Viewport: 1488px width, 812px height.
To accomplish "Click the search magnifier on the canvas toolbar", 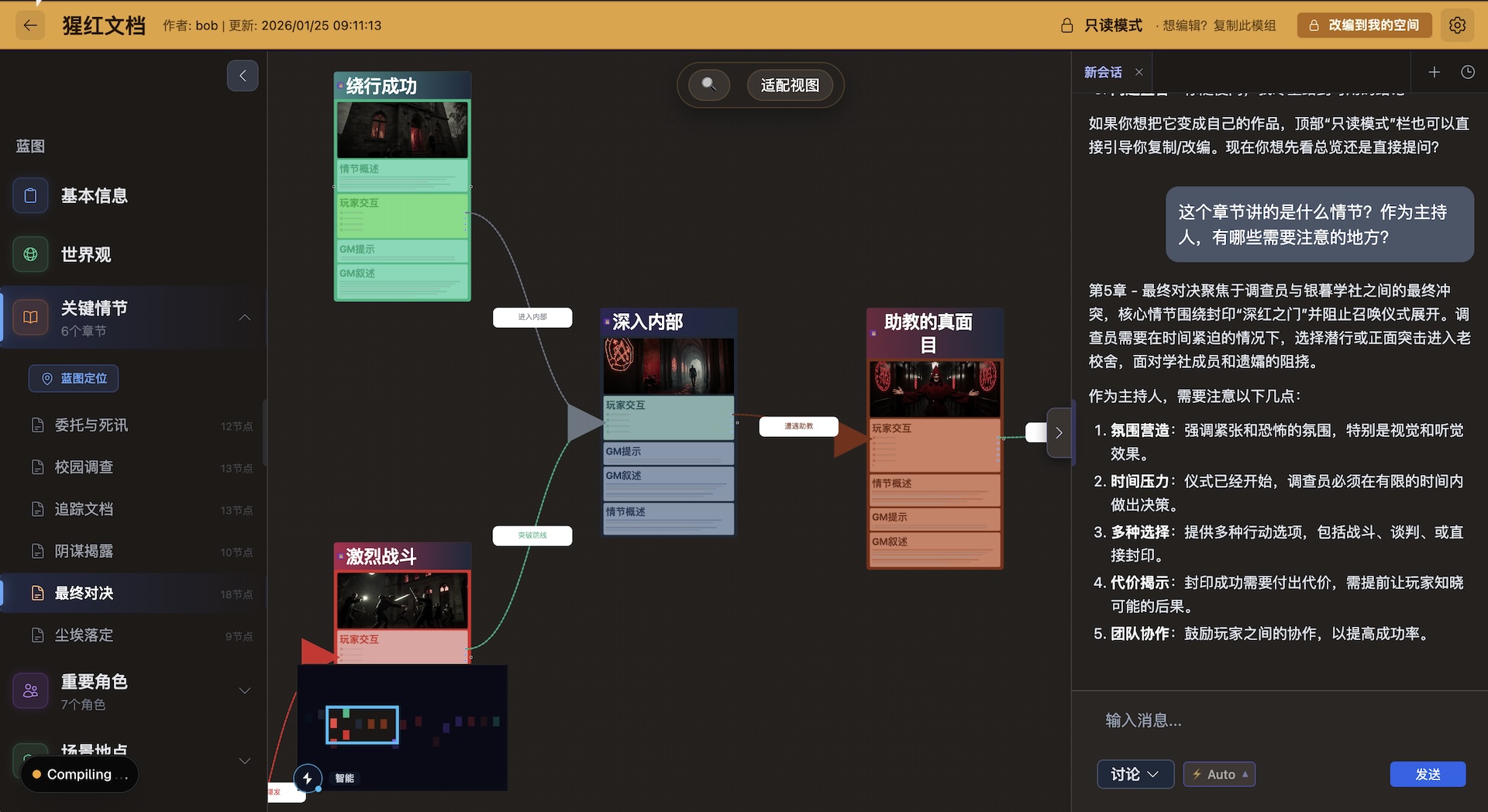I will click(x=709, y=84).
